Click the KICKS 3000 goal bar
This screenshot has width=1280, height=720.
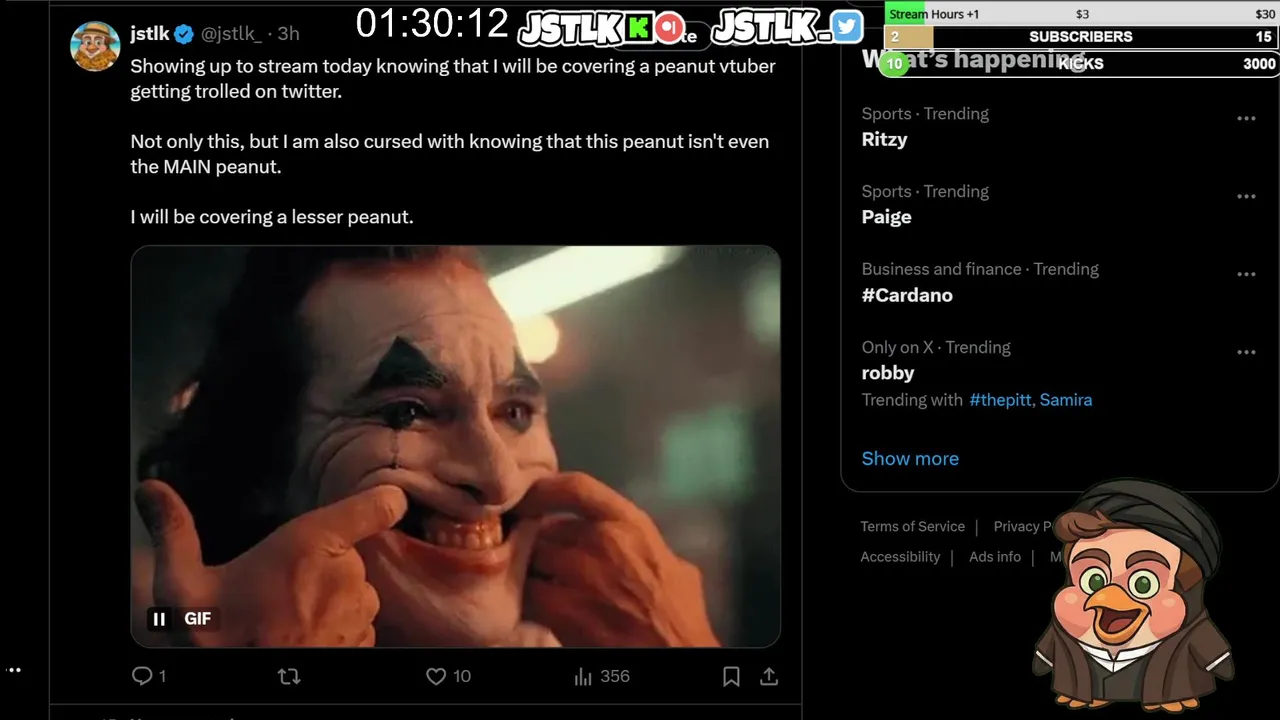click(x=1082, y=63)
